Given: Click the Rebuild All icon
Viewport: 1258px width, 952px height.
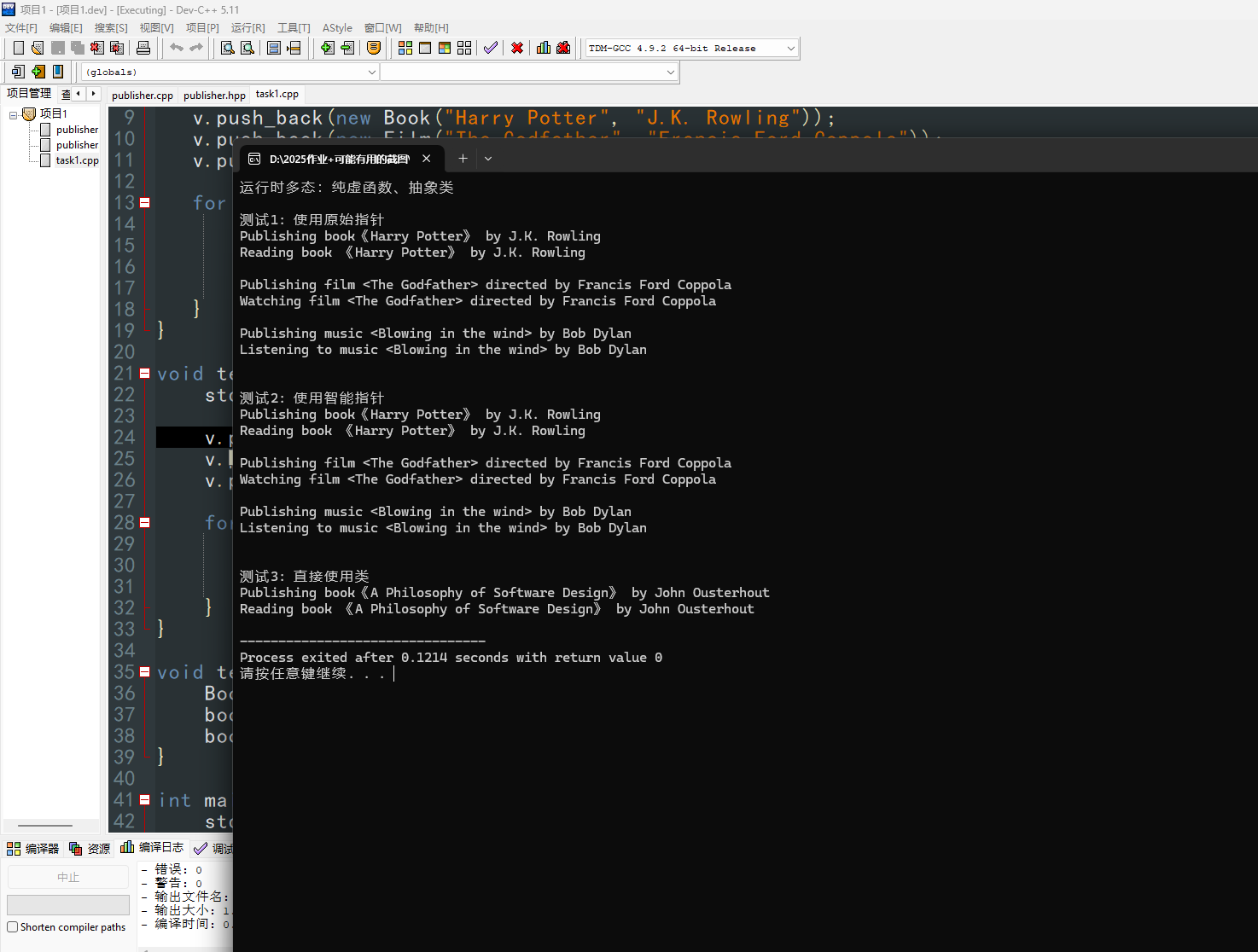Looking at the screenshot, I should [x=464, y=48].
